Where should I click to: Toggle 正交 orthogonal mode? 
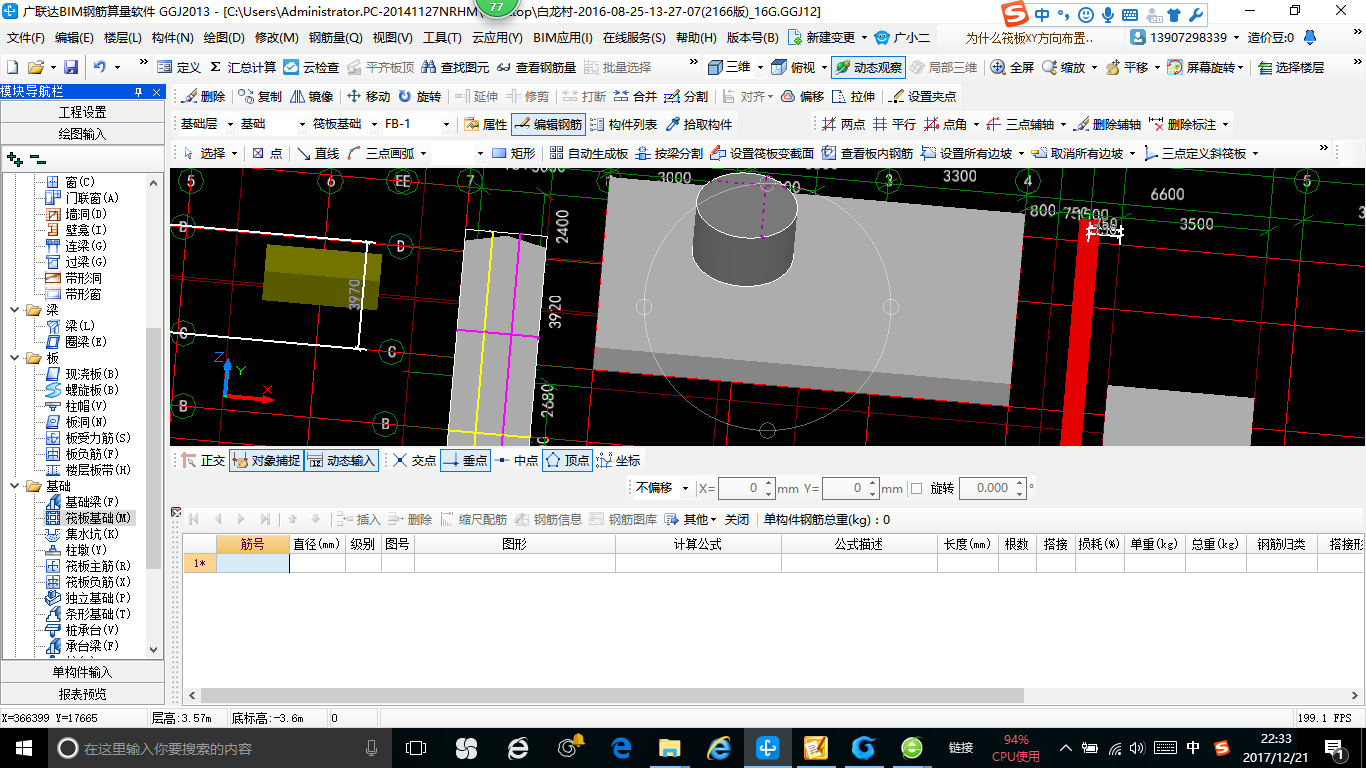(204, 460)
